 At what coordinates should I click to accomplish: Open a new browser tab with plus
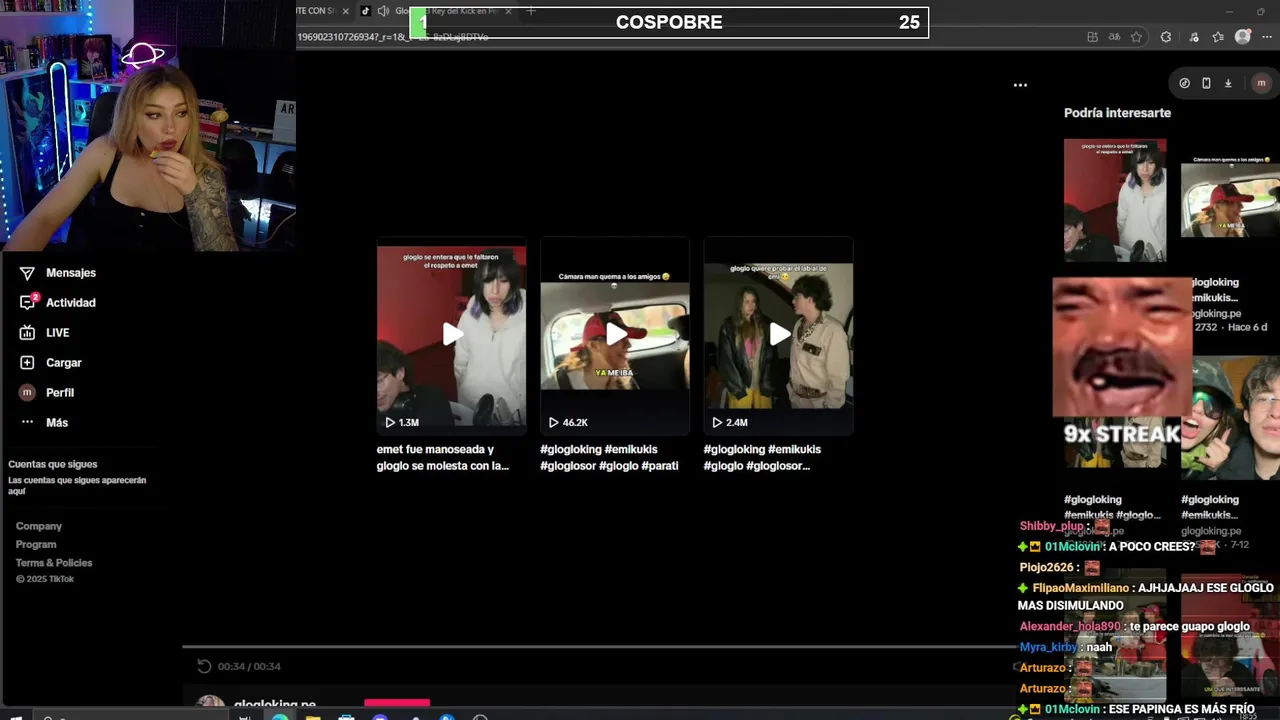531,11
